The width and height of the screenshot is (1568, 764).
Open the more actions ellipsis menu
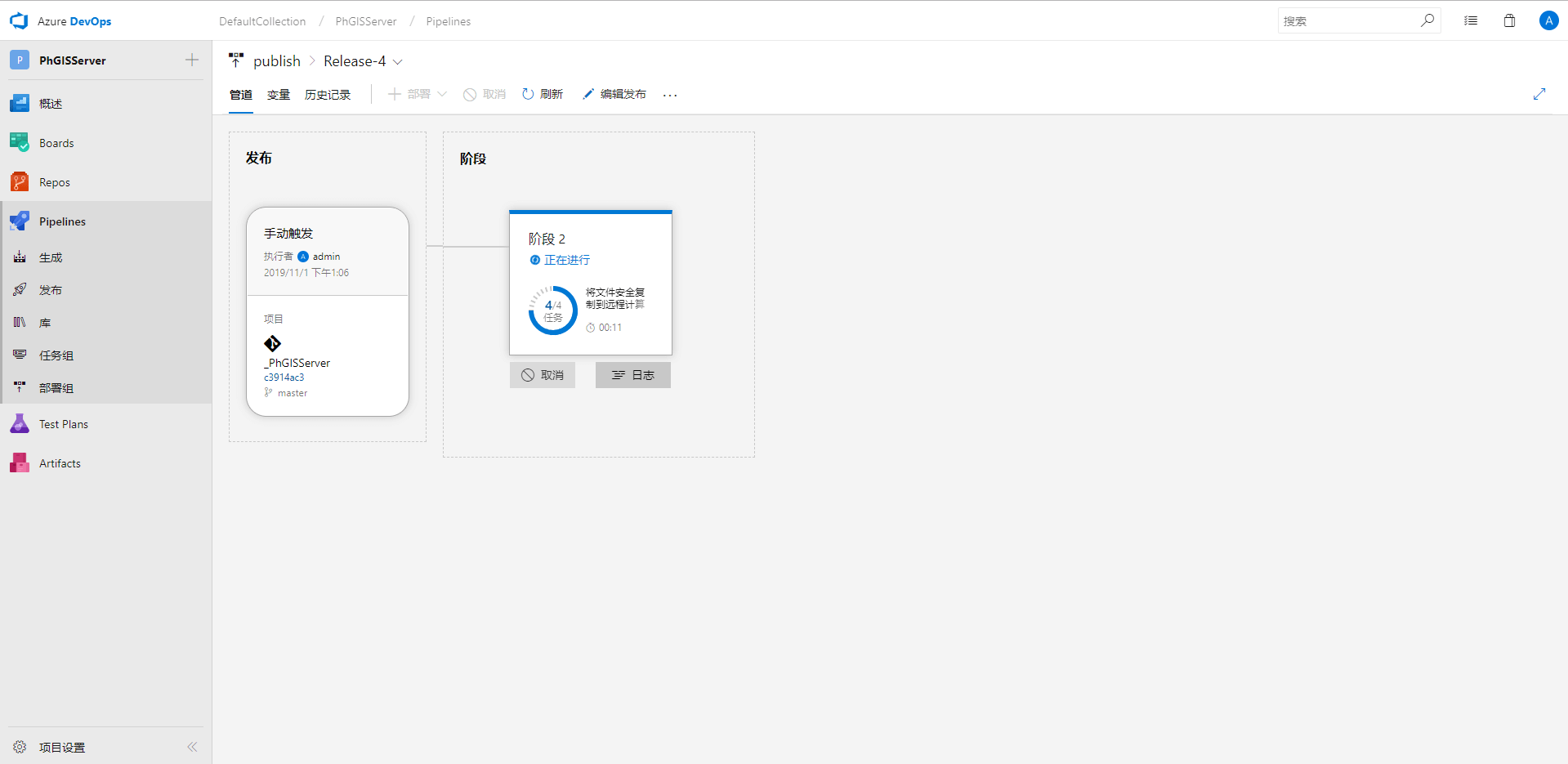pyautogui.click(x=670, y=95)
